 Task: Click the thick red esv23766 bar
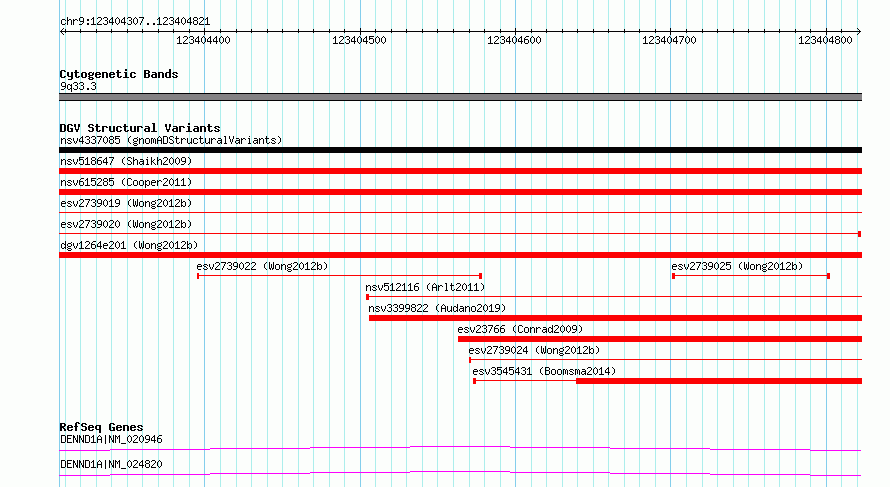click(x=660, y=339)
